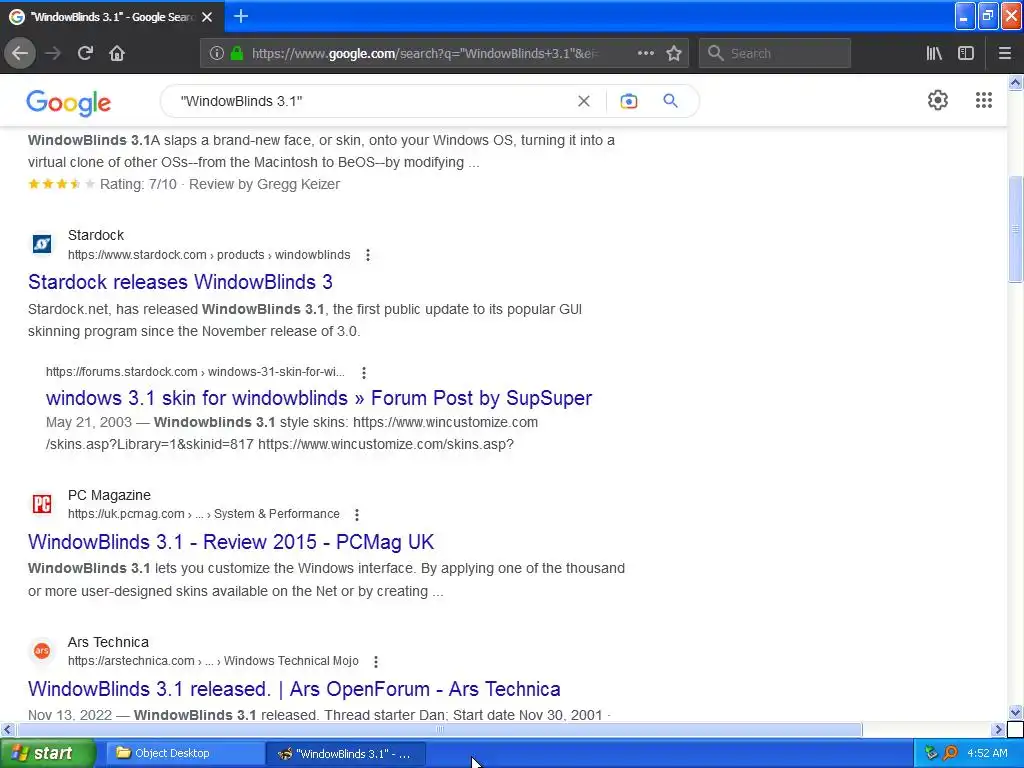The height and width of the screenshot is (768, 1024).
Task: Open the Firefox hamburger menu
Action: (1004, 53)
